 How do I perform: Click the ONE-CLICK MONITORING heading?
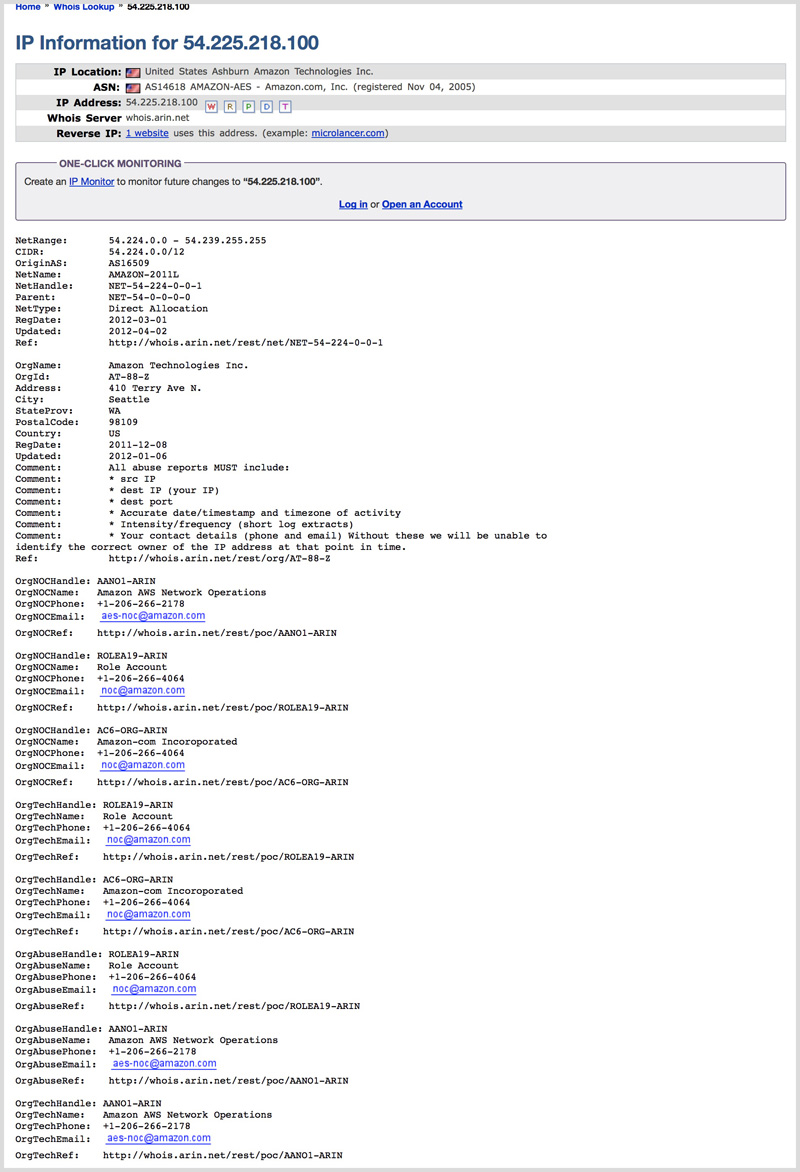click(x=120, y=164)
